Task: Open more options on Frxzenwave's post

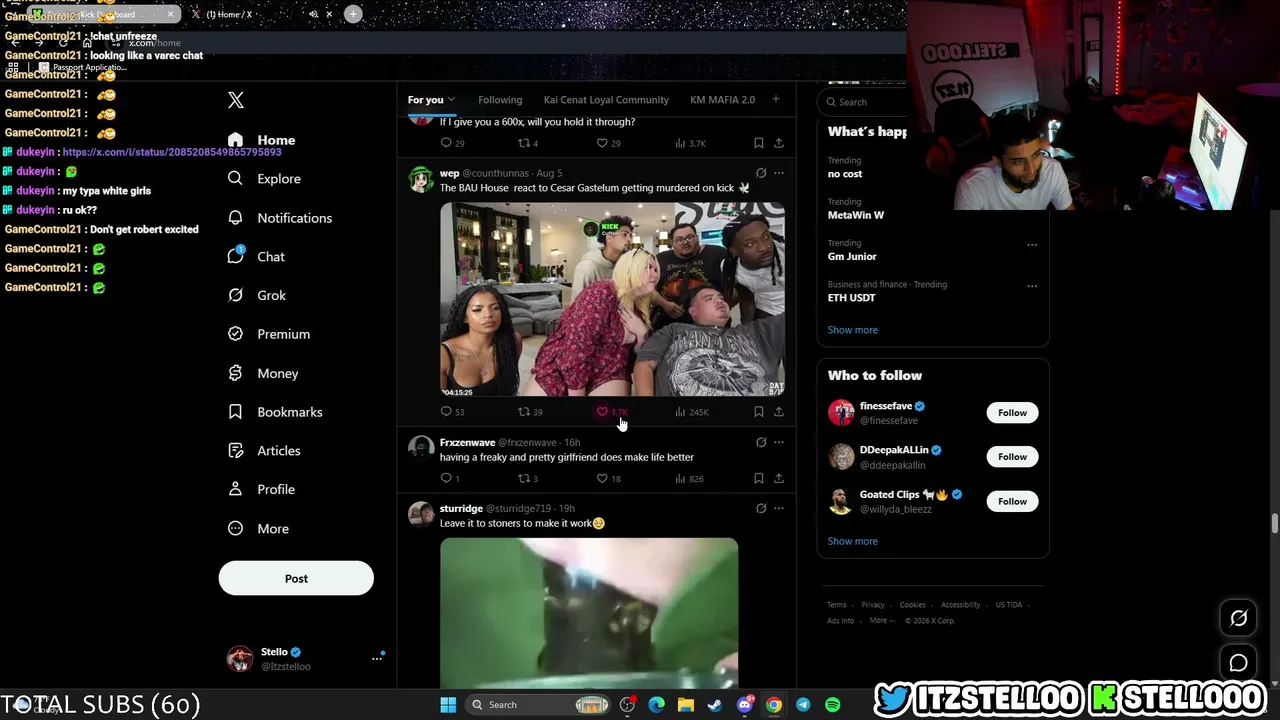Action: point(779,442)
